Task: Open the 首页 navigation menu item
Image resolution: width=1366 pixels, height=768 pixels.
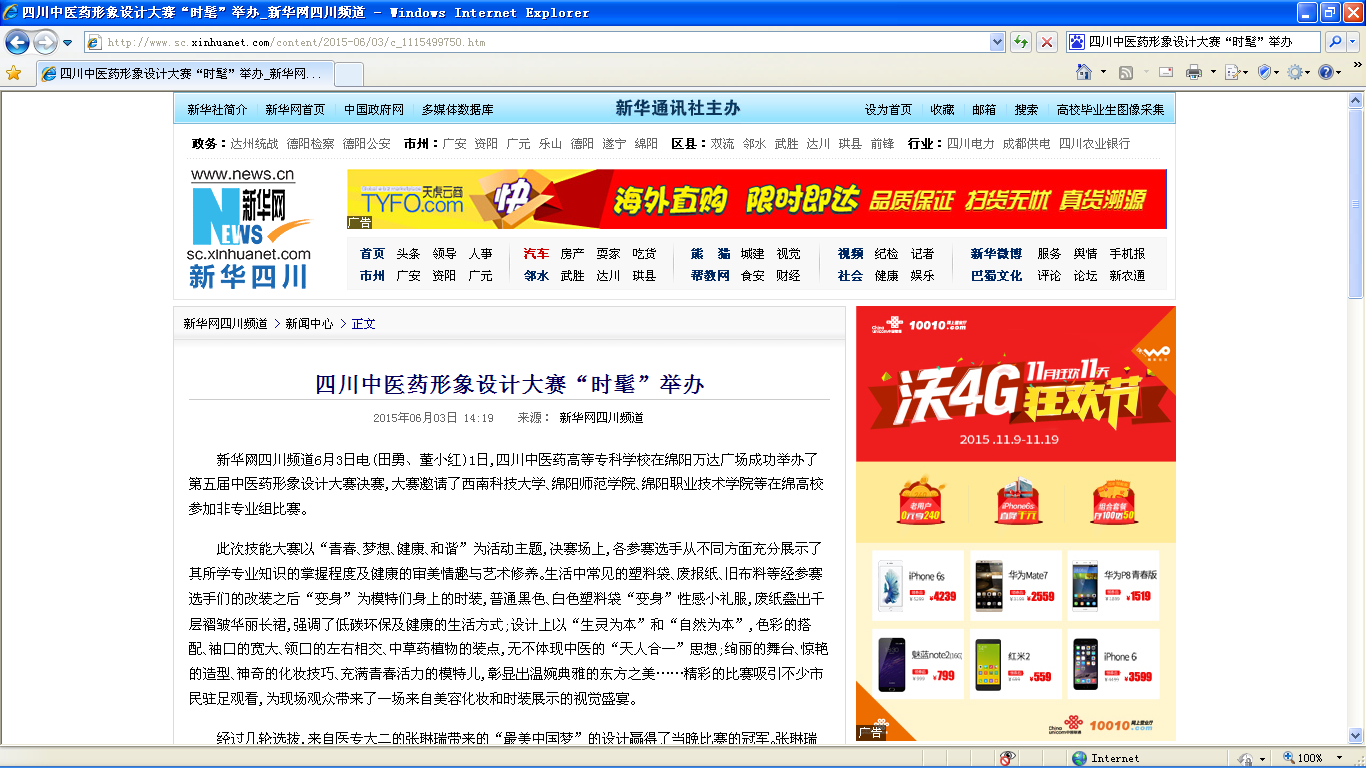Action: (x=372, y=254)
